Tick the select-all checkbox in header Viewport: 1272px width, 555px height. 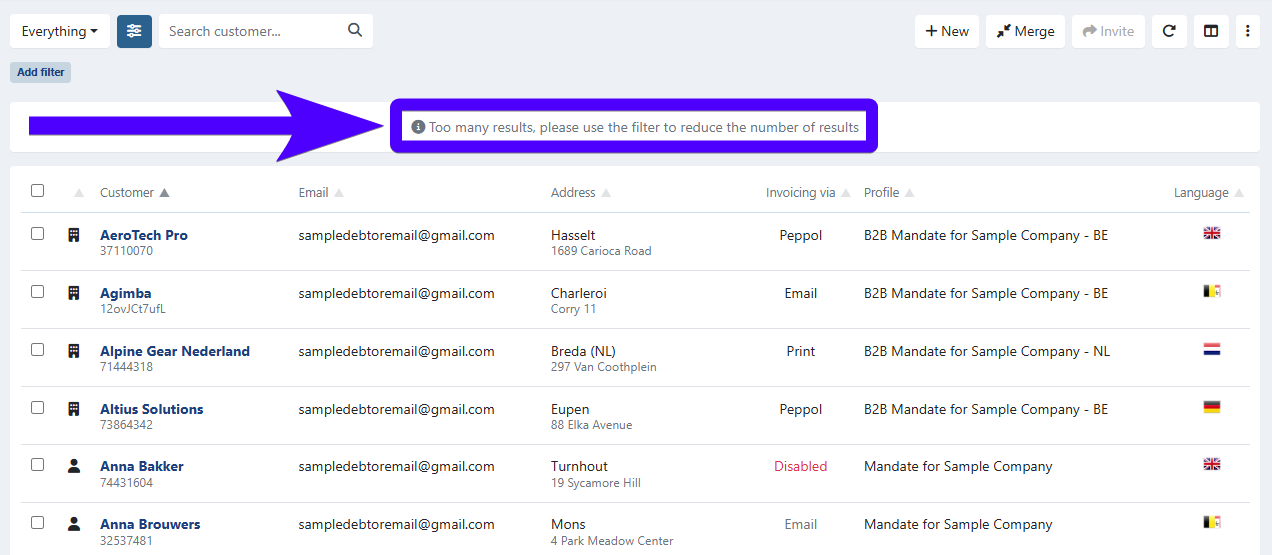pyautogui.click(x=38, y=191)
